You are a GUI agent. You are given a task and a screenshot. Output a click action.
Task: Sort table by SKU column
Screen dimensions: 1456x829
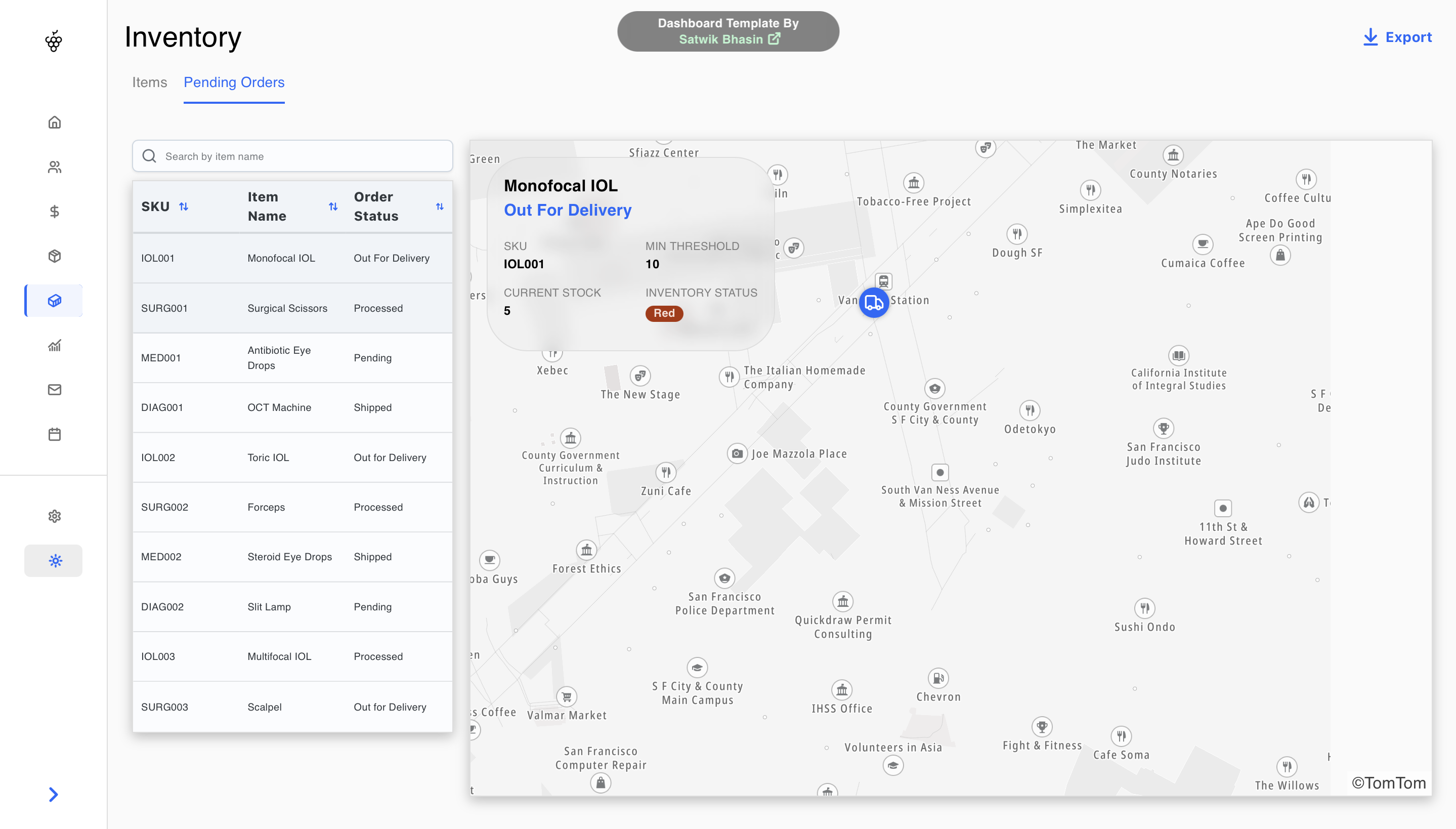tap(183, 206)
